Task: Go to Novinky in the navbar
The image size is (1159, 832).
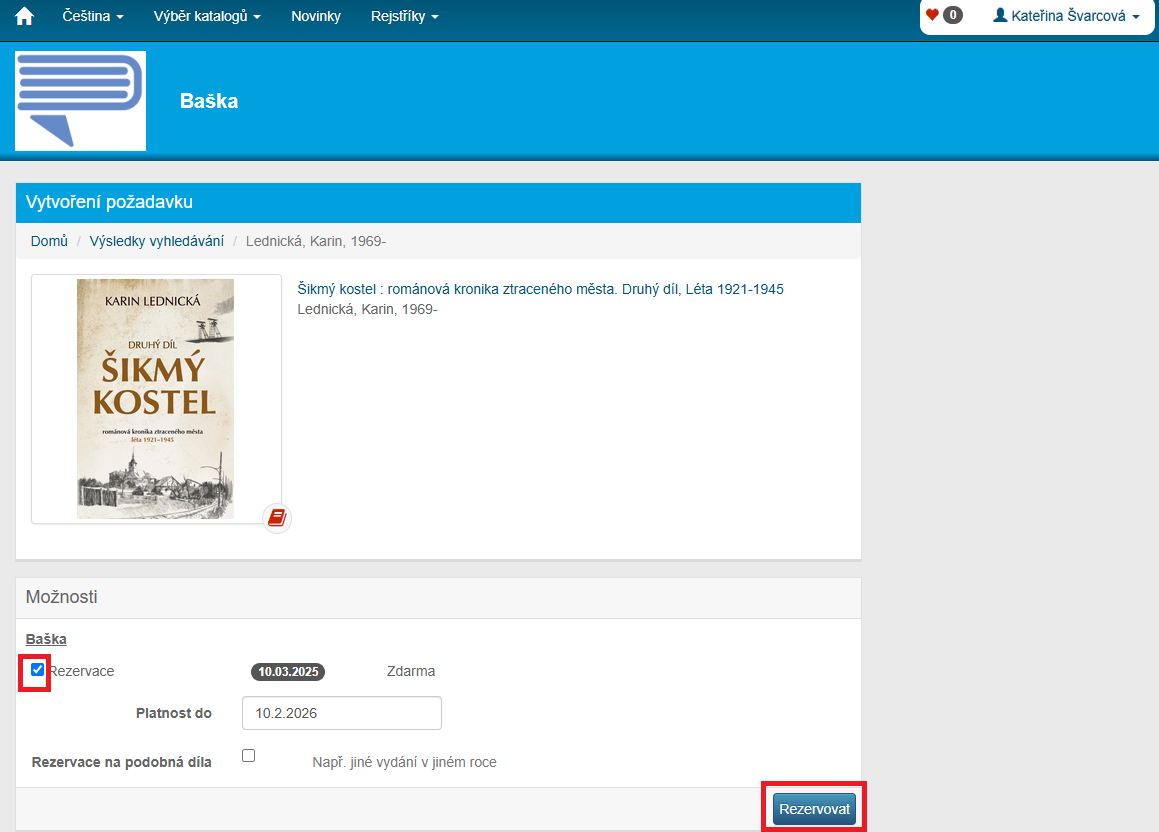Action: 316,16
